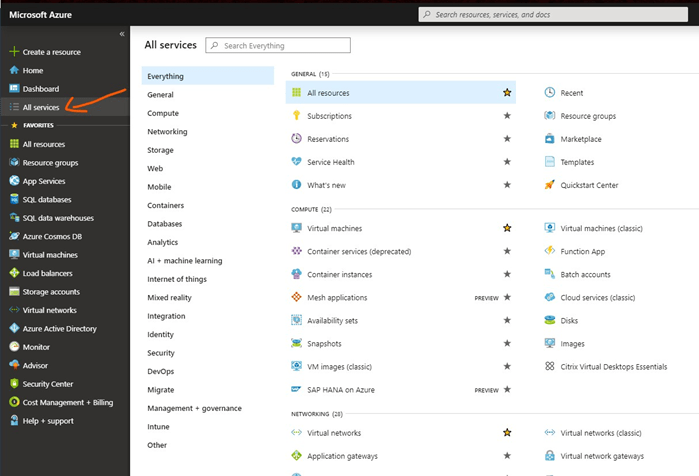Click the Function App lightning icon
This screenshot has height=476, width=699.
click(549, 251)
